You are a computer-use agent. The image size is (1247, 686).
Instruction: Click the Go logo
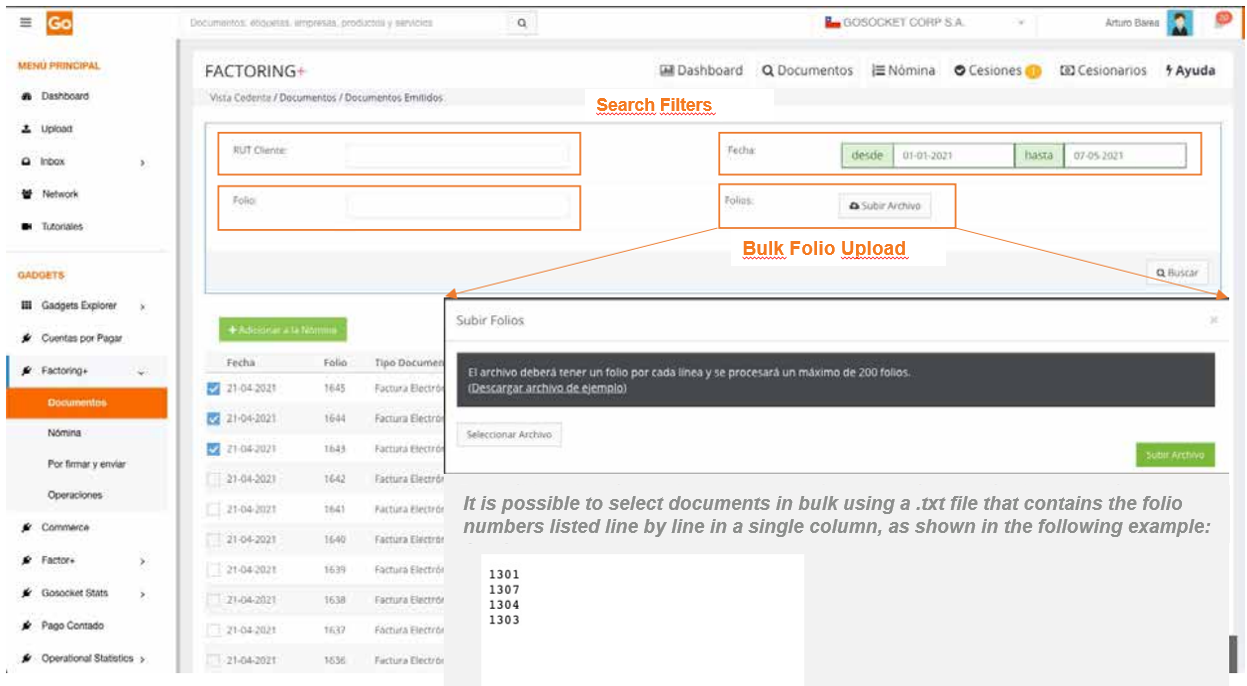[59, 23]
